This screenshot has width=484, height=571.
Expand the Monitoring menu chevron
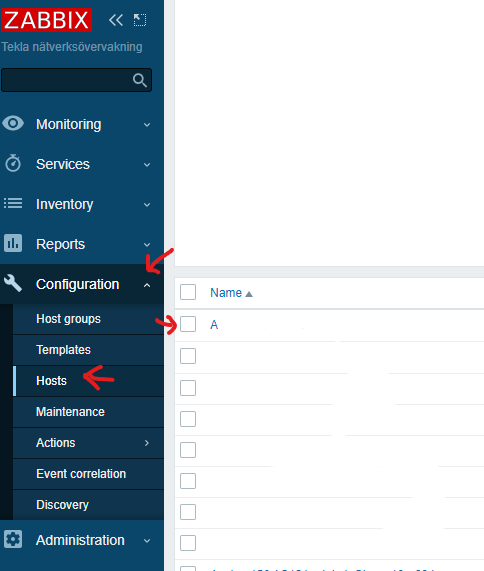[x=147, y=125]
